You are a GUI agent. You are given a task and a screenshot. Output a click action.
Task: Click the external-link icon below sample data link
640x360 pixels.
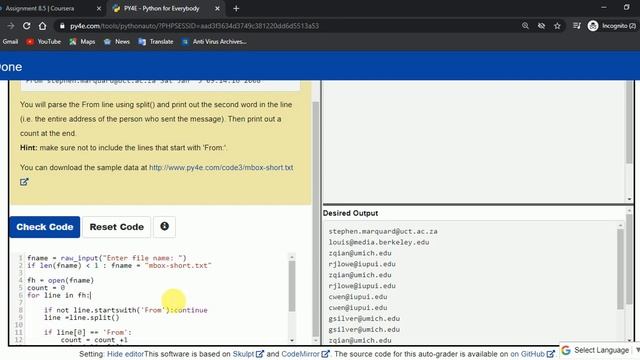coord(24,182)
